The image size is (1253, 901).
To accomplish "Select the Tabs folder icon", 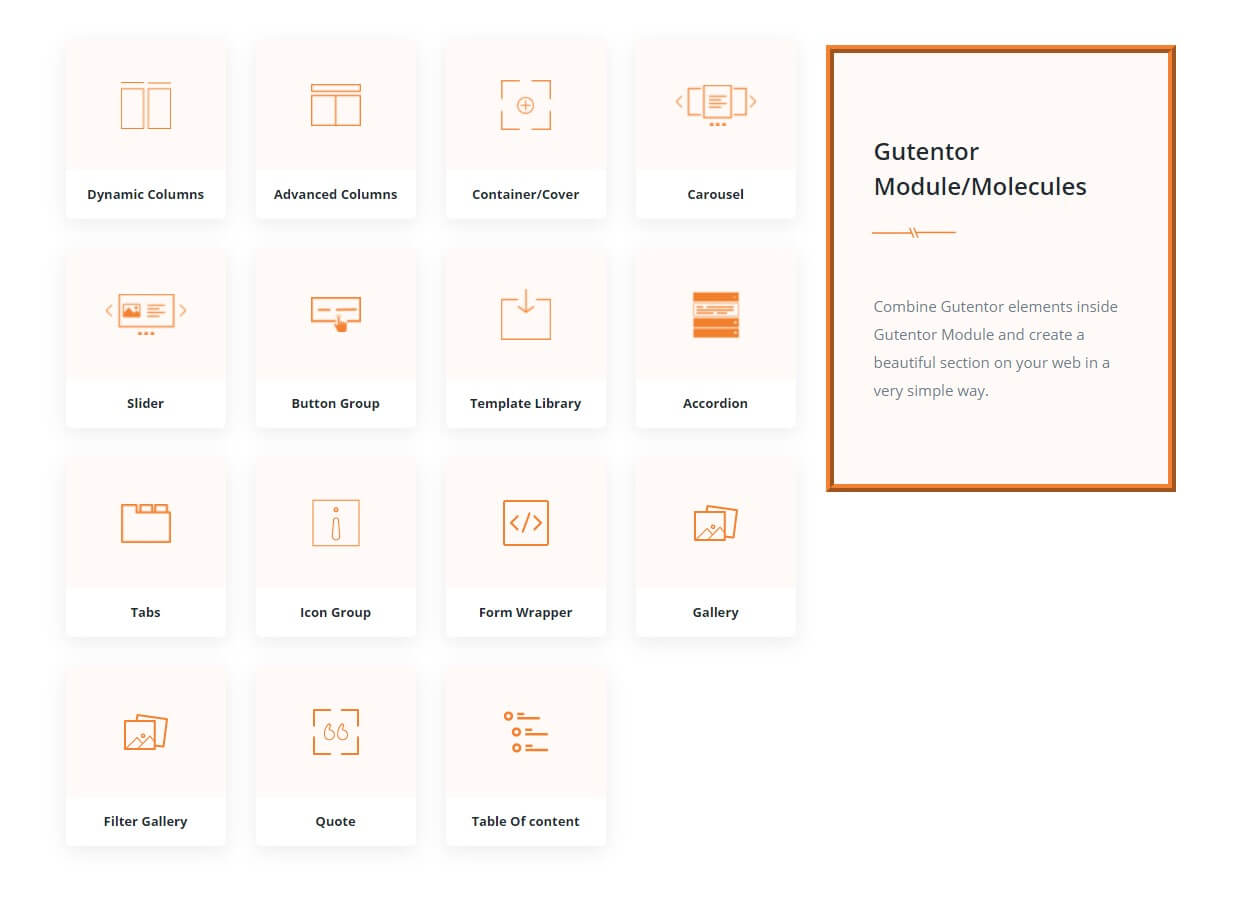I will tap(146, 523).
